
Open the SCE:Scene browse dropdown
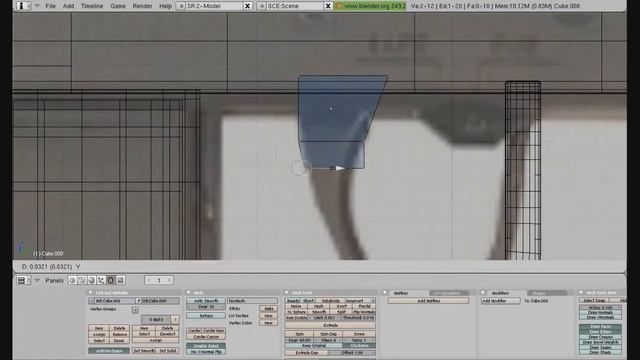(262, 6)
